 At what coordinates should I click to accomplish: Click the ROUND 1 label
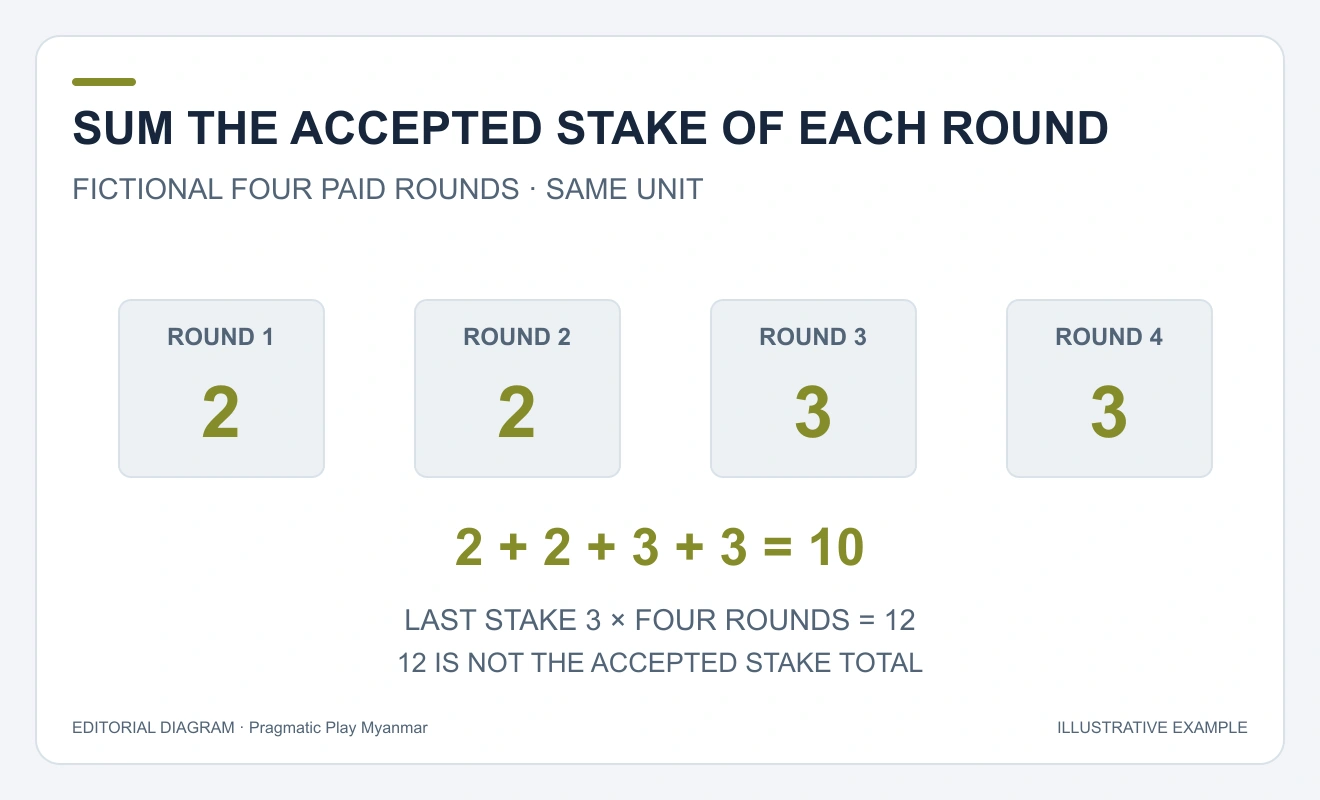click(221, 337)
